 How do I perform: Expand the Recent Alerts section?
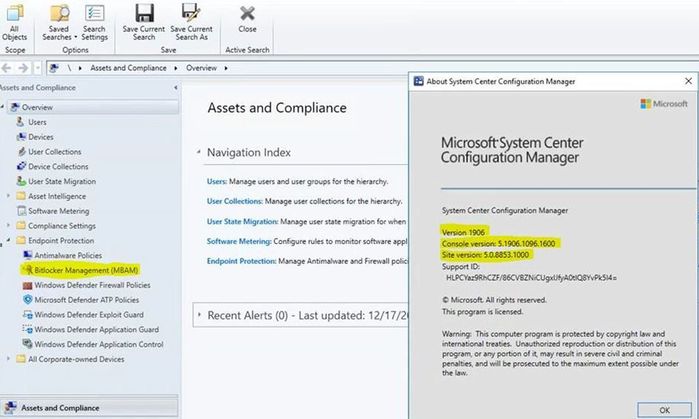199,315
